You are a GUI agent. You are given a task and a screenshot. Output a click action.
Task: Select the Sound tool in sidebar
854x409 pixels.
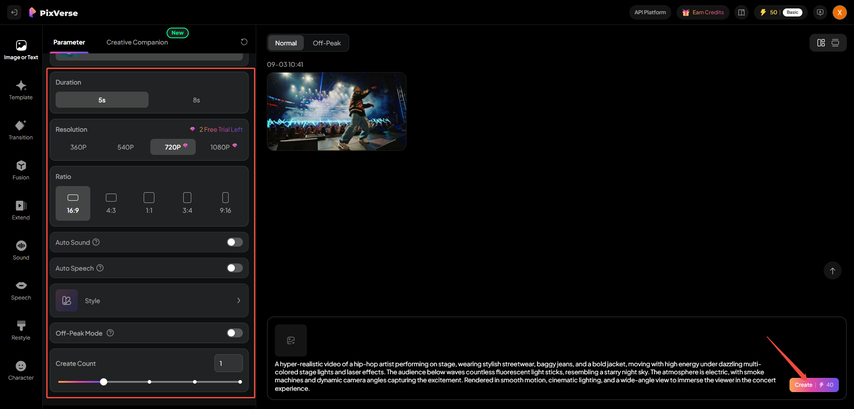tap(20, 250)
